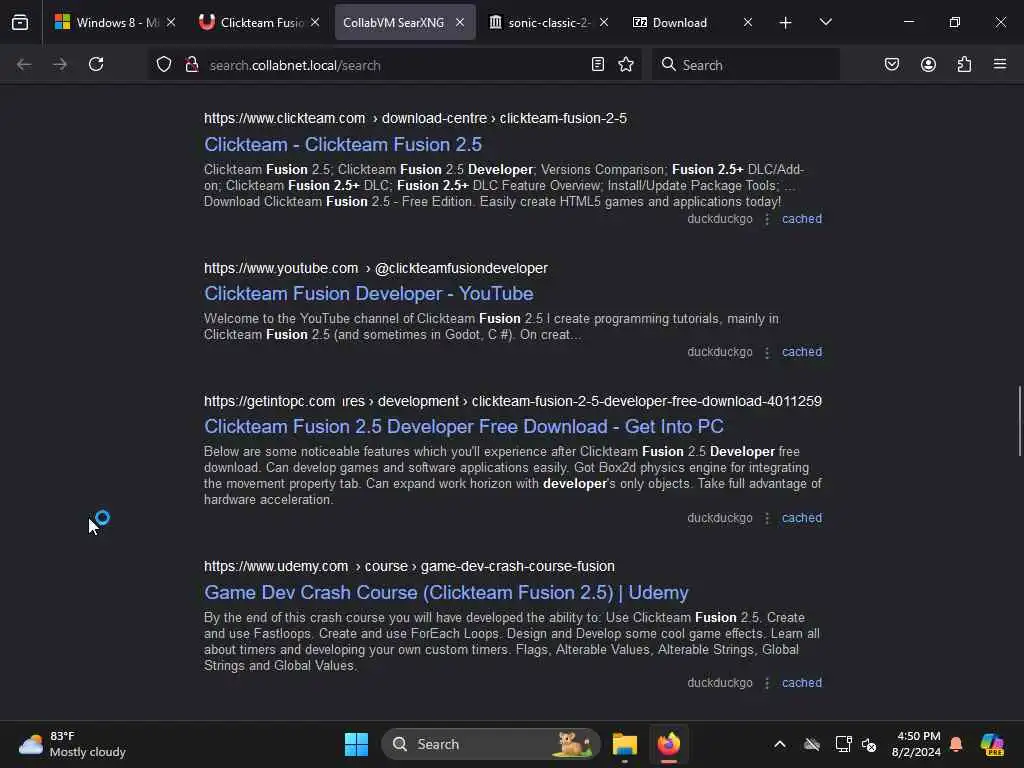The height and width of the screenshot is (768, 1024).
Task: Close the Clickteam Fusion tab
Action: pos(315,22)
